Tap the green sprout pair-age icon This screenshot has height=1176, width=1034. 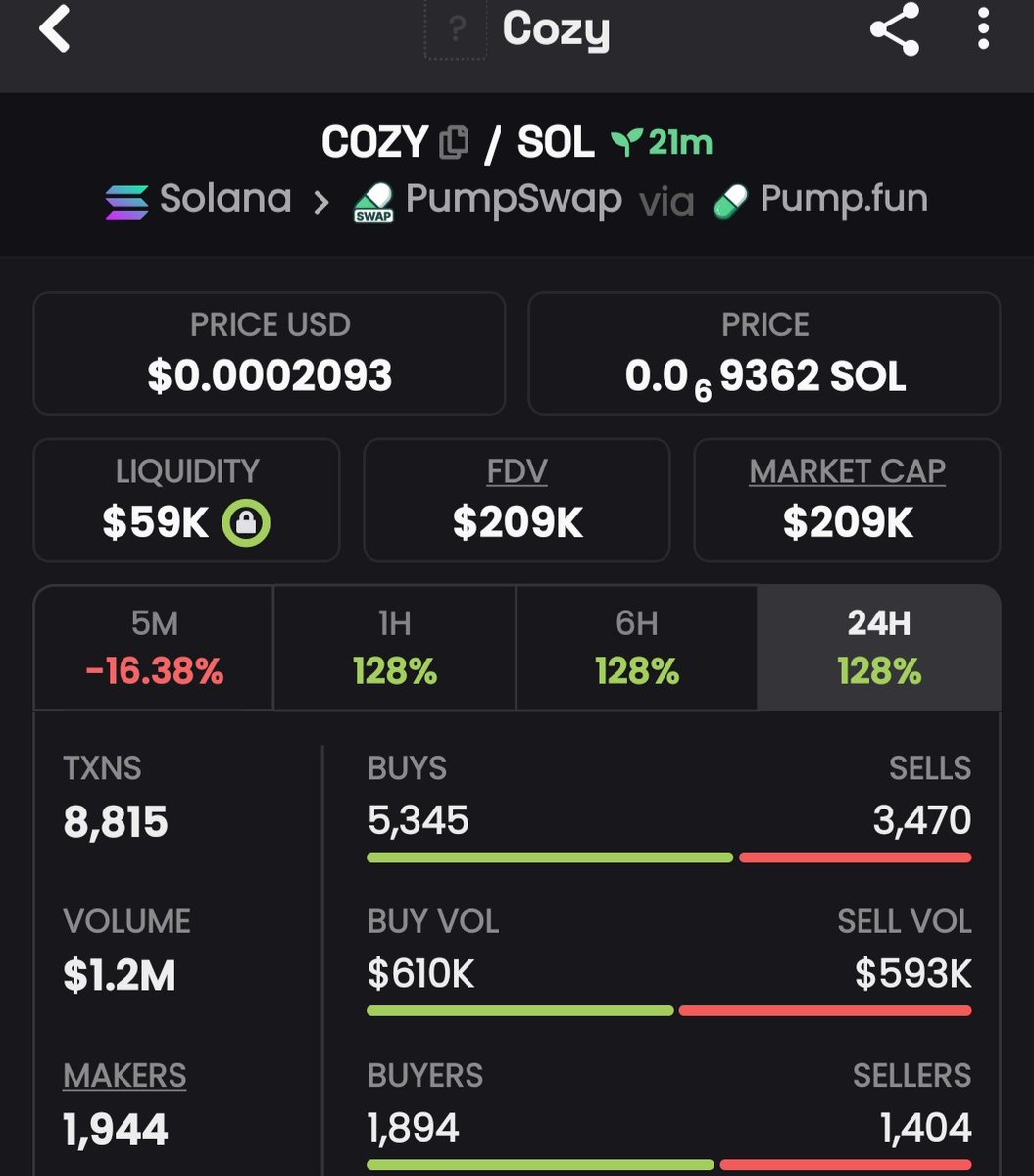pyautogui.click(x=624, y=143)
